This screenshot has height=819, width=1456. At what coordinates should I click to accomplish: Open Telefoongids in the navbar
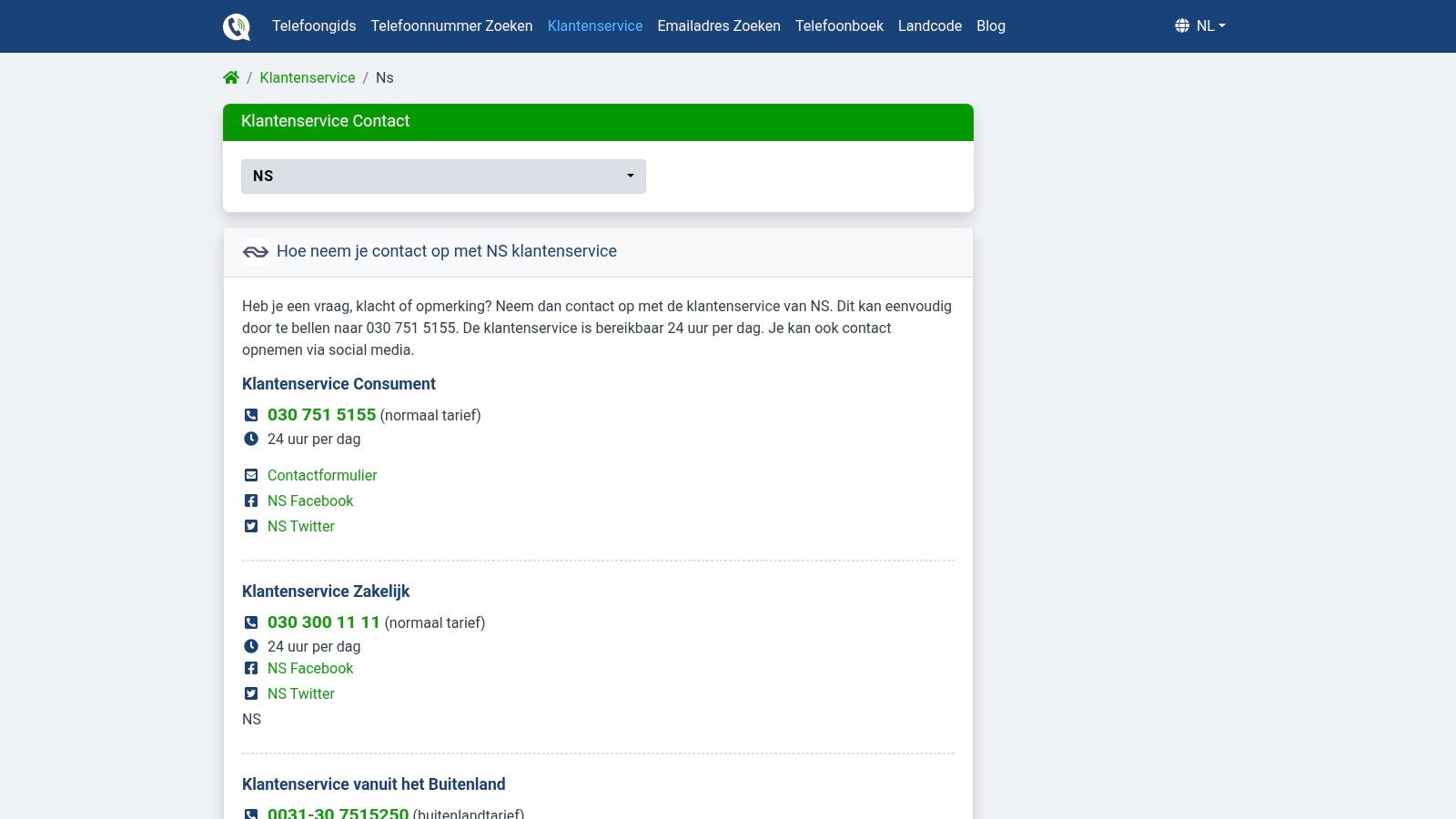tap(314, 25)
